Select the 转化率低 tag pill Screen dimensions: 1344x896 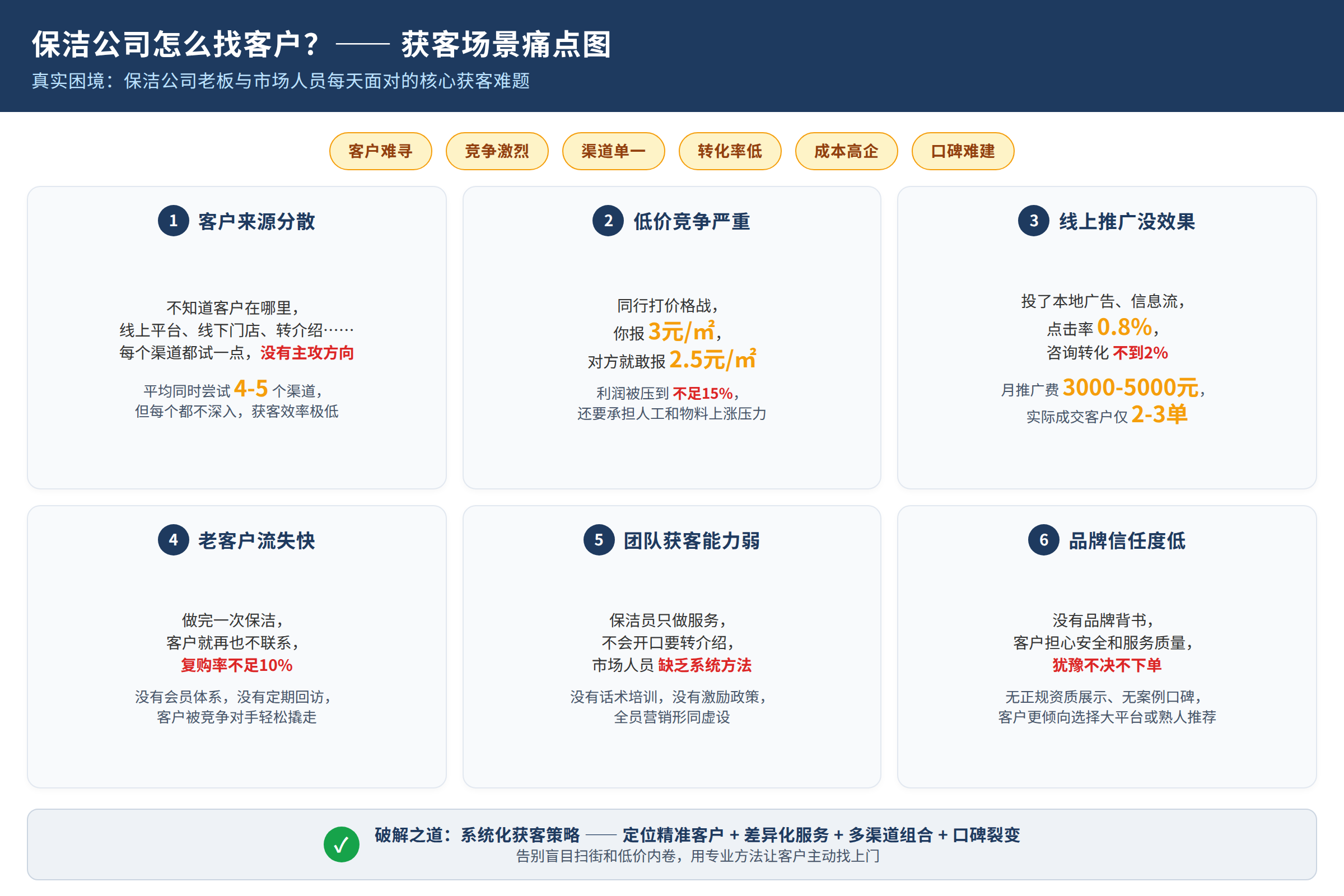pos(730,151)
